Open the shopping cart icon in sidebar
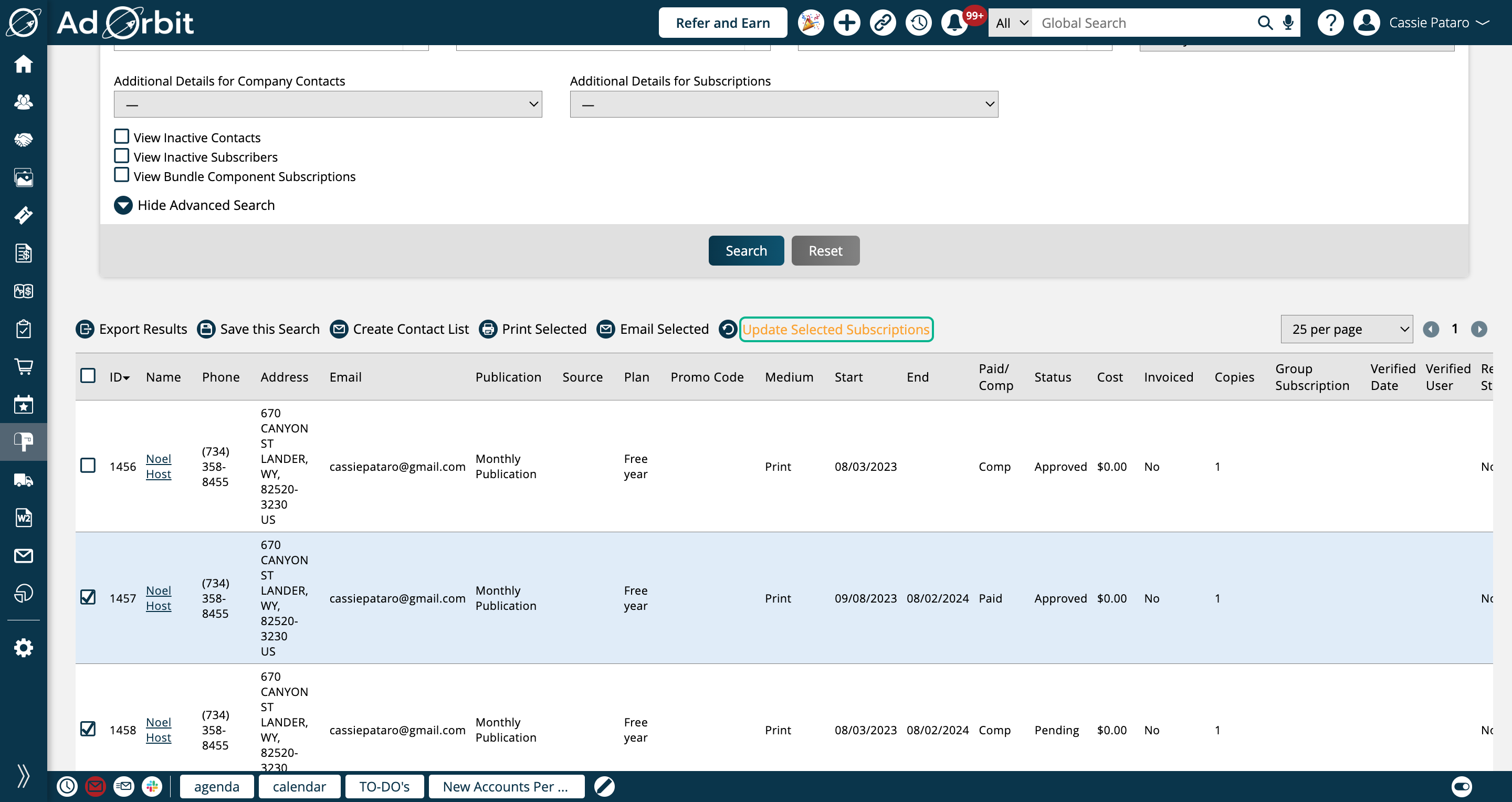 pyautogui.click(x=24, y=367)
